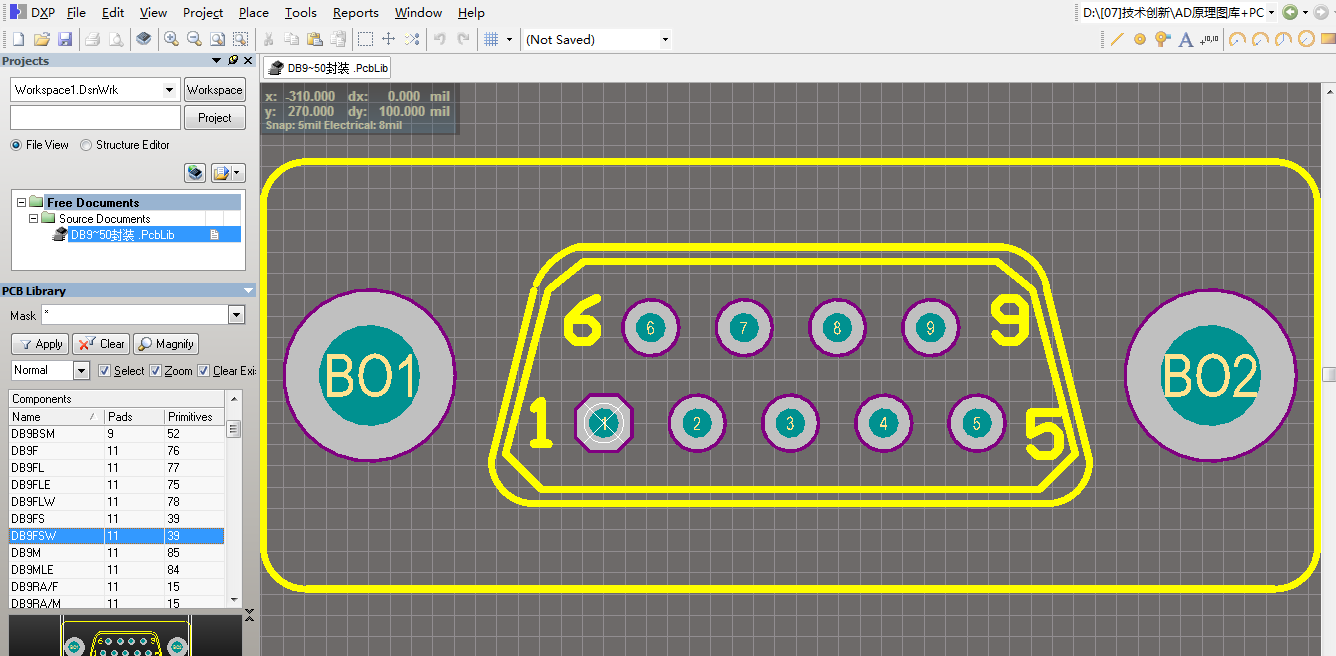1336x656 pixels.
Task: Click in the Mask filter input field
Action: [x=134, y=315]
